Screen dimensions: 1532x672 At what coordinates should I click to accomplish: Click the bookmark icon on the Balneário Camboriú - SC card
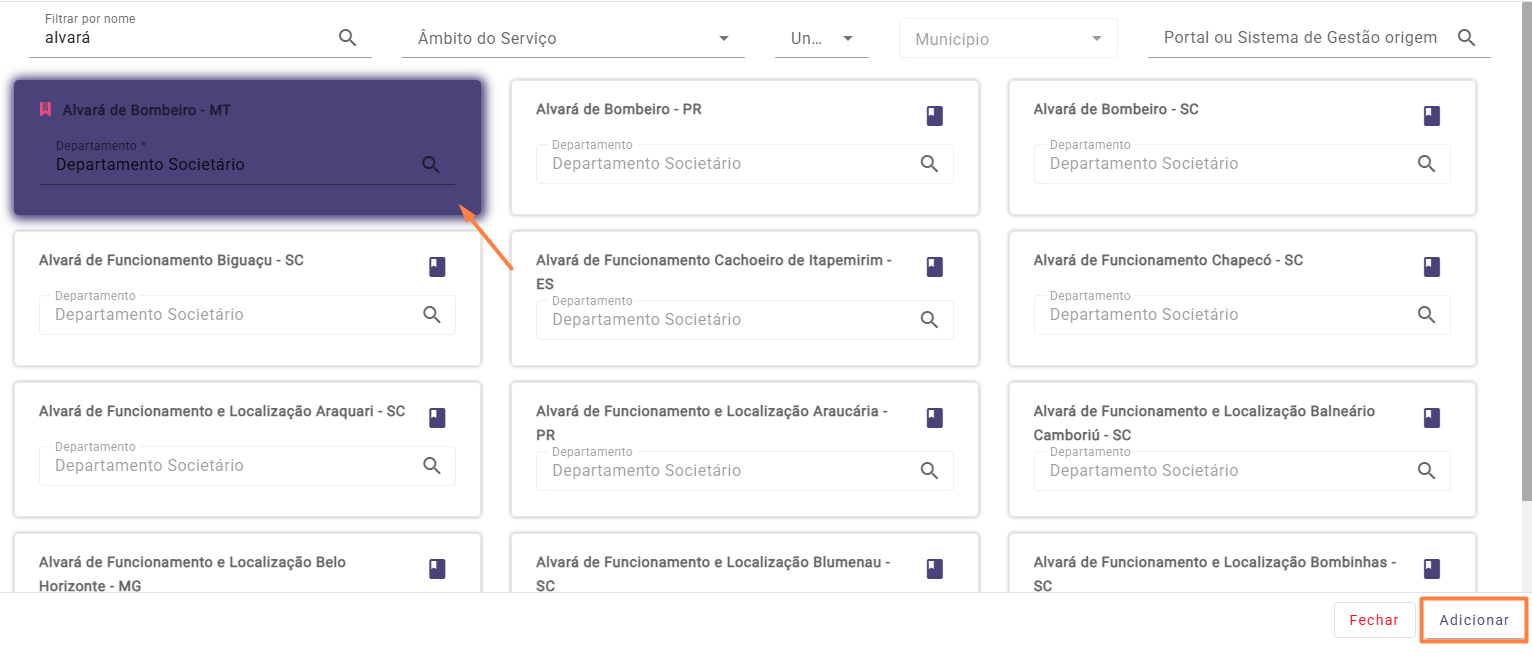click(1431, 418)
